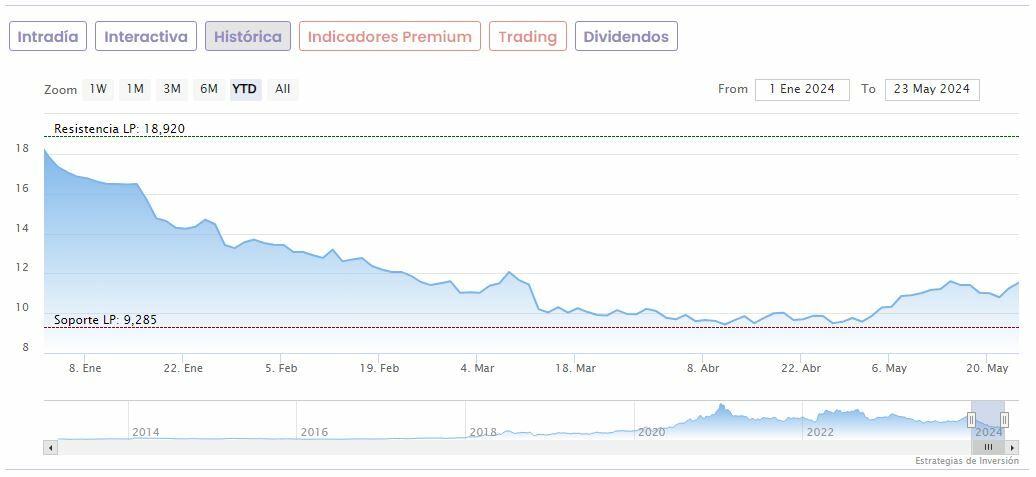Open Estrategias de Inversión credit link
The image size is (1036, 477).
tap(966, 461)
